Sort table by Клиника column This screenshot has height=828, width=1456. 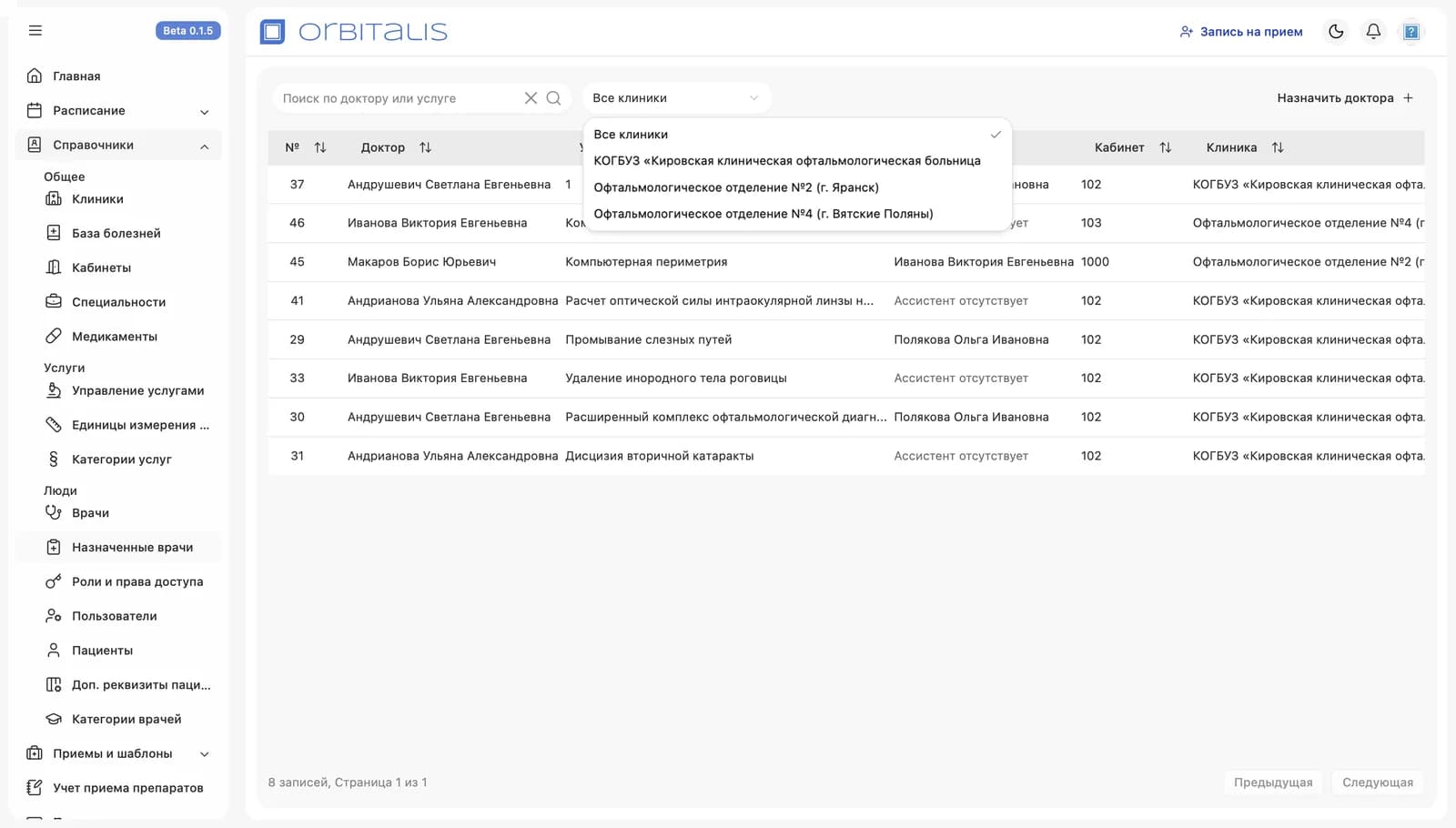click(1278, 147)
